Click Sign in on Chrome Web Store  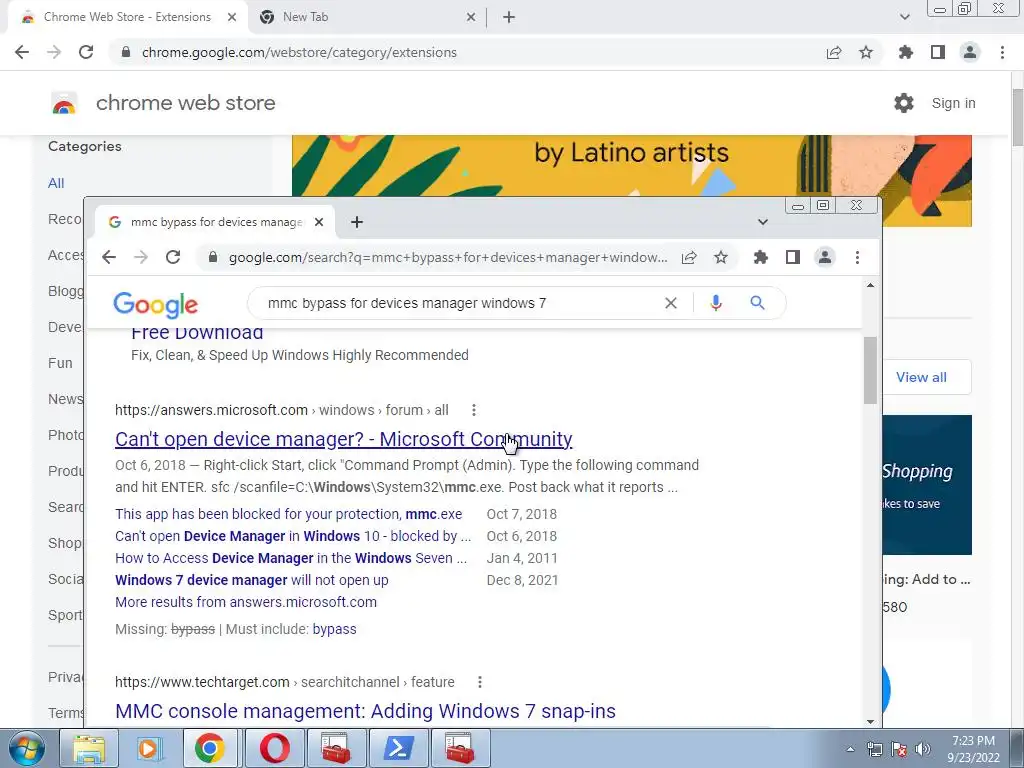pyautogui.click(x=953, y=103)
